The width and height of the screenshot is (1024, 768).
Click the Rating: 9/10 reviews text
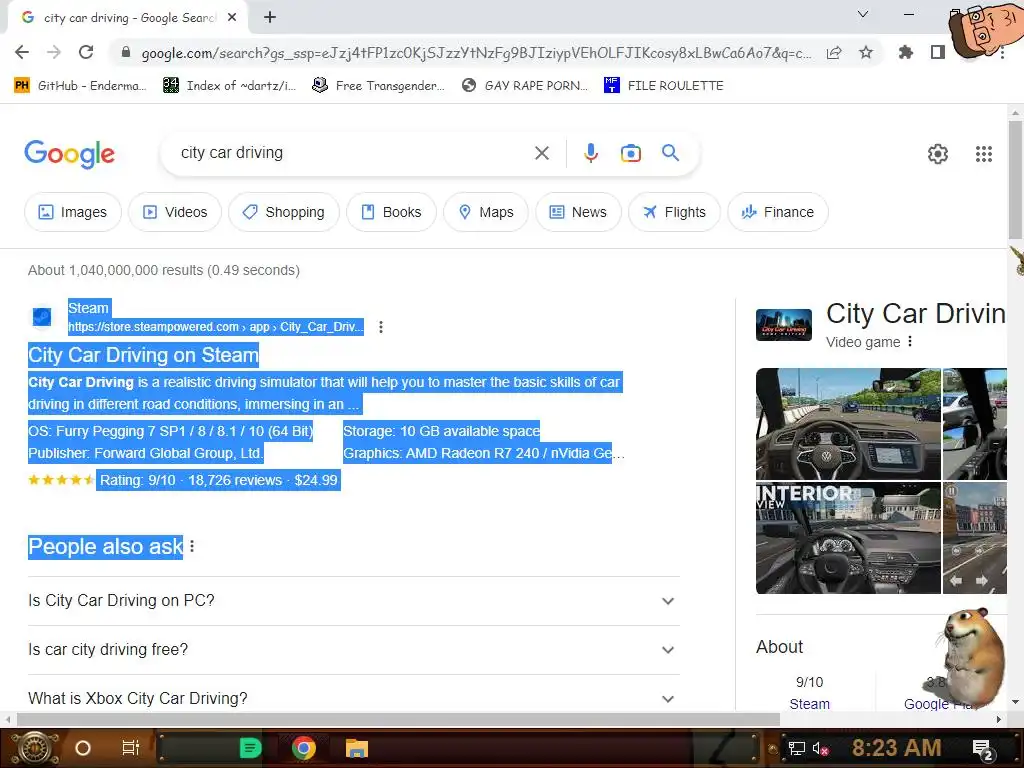[218, 480]
